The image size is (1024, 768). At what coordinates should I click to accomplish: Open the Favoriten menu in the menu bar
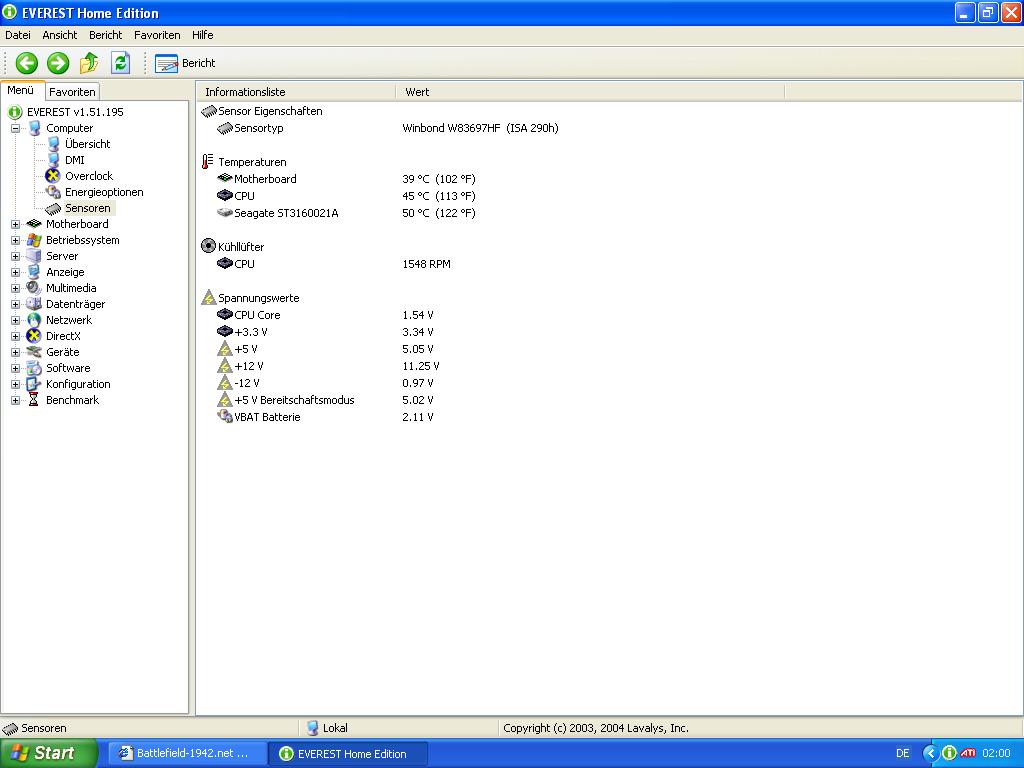point(157,35)
